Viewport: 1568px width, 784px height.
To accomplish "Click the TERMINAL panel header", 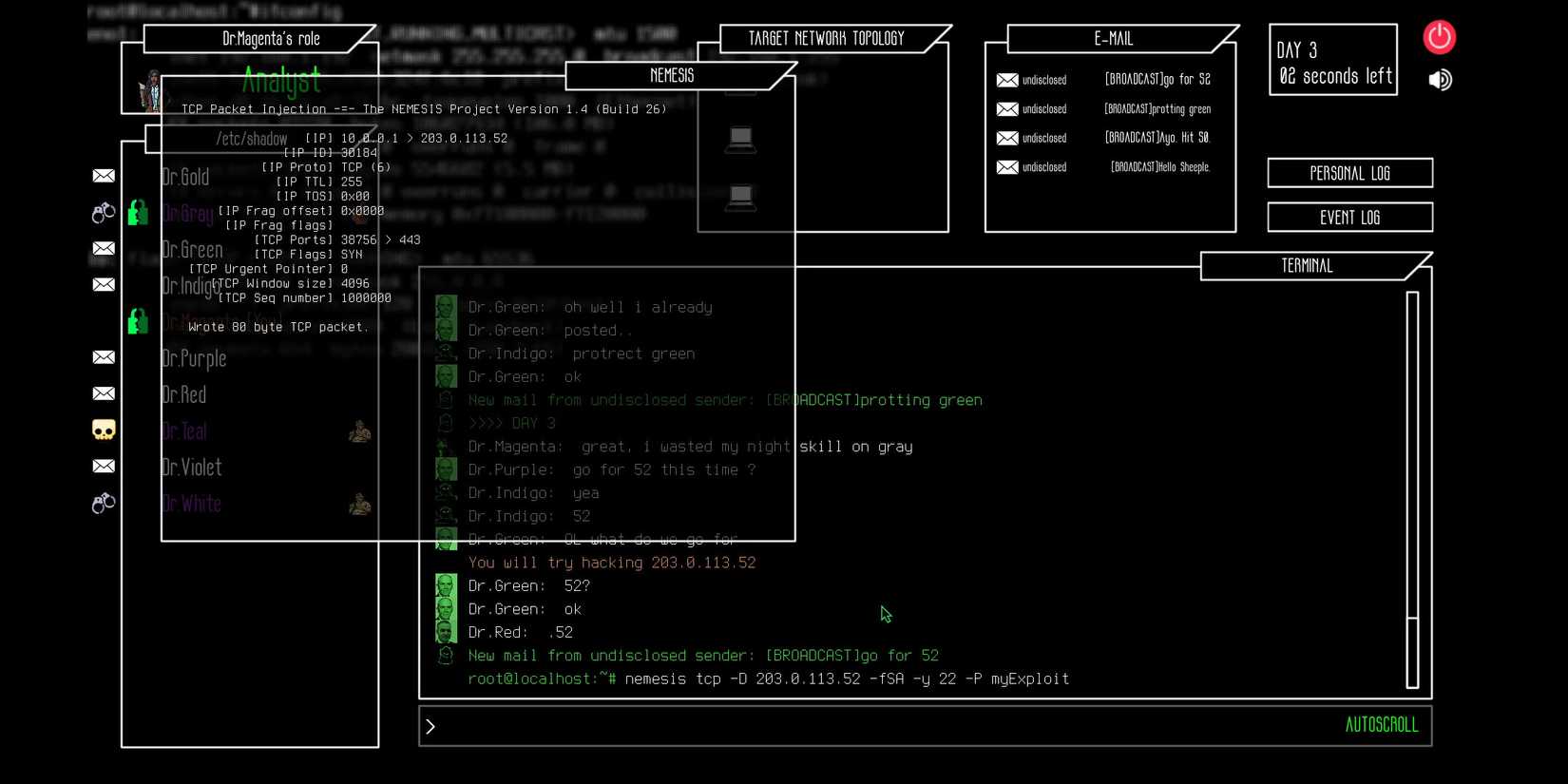I will (x=1307, y=266).
